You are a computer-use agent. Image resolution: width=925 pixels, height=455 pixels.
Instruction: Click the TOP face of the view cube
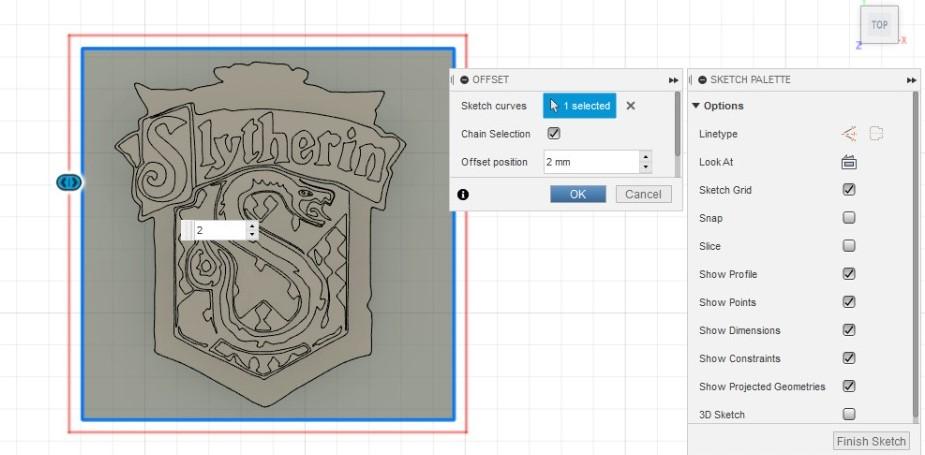point(879,25)
